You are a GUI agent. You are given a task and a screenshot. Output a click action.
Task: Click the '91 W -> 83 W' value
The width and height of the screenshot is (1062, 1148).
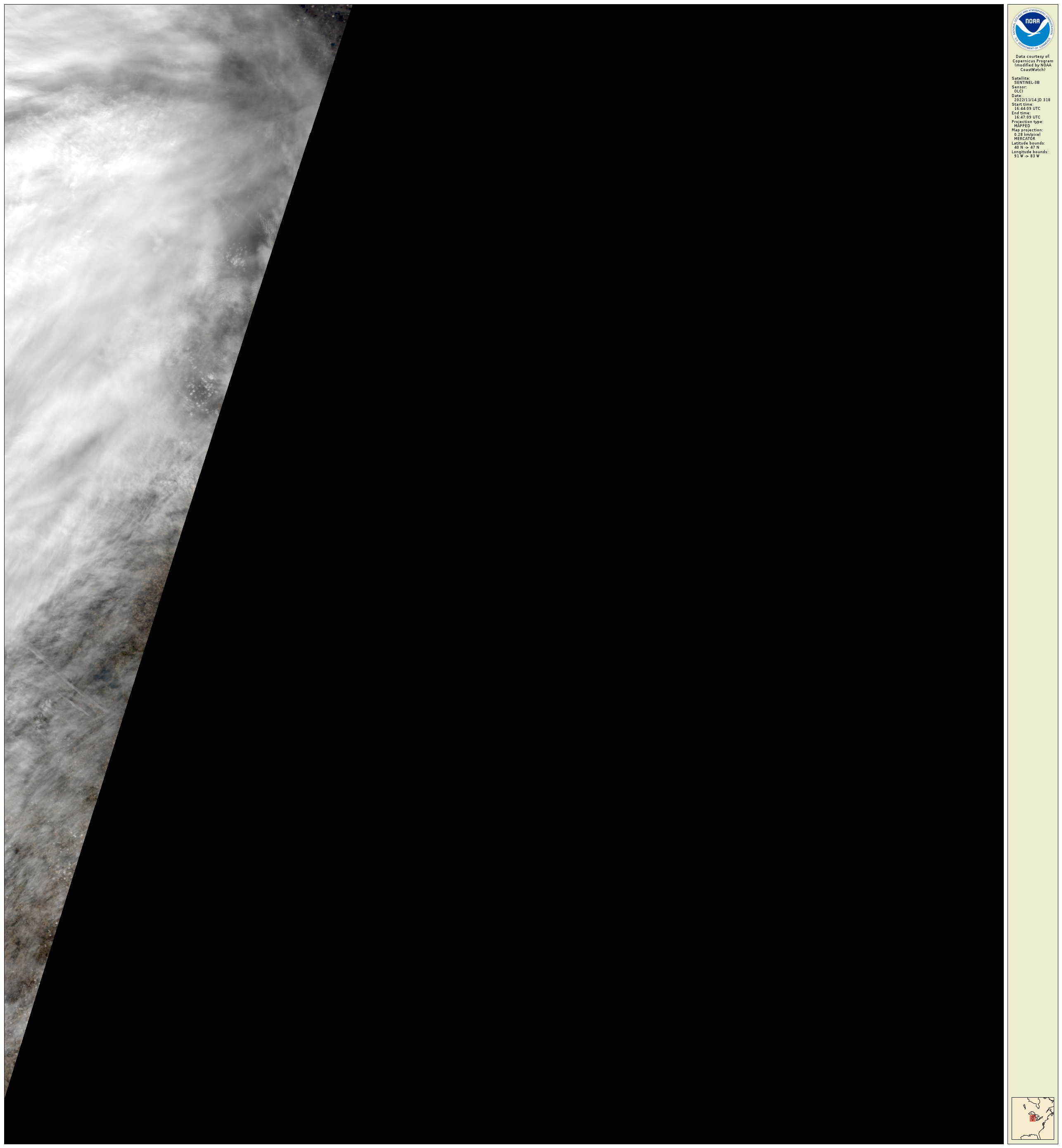point(1027,157)
